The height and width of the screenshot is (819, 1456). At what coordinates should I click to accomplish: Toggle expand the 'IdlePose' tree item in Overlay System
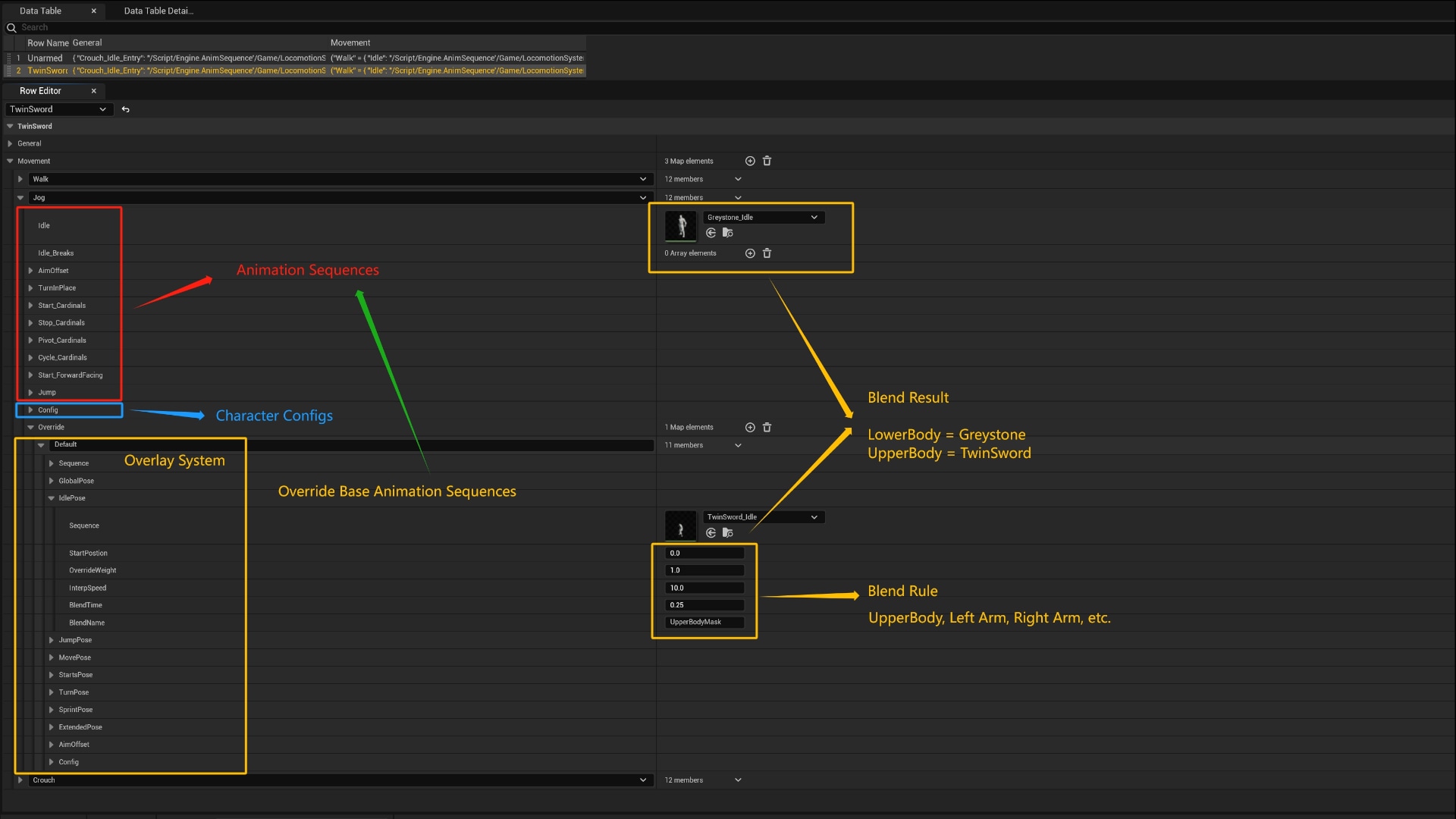point(52,498)
